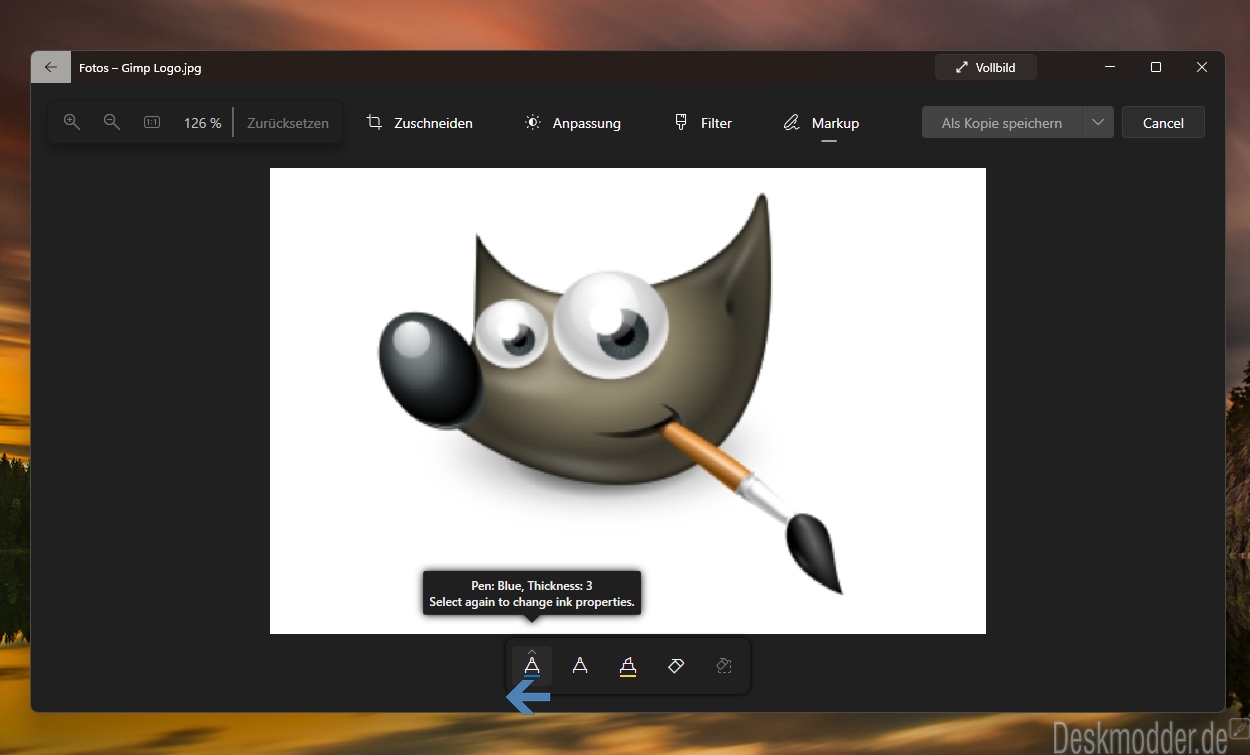1250x755 pixels.
Task: Open the Zuschneiden crop tab
Action: pos(419,123)
